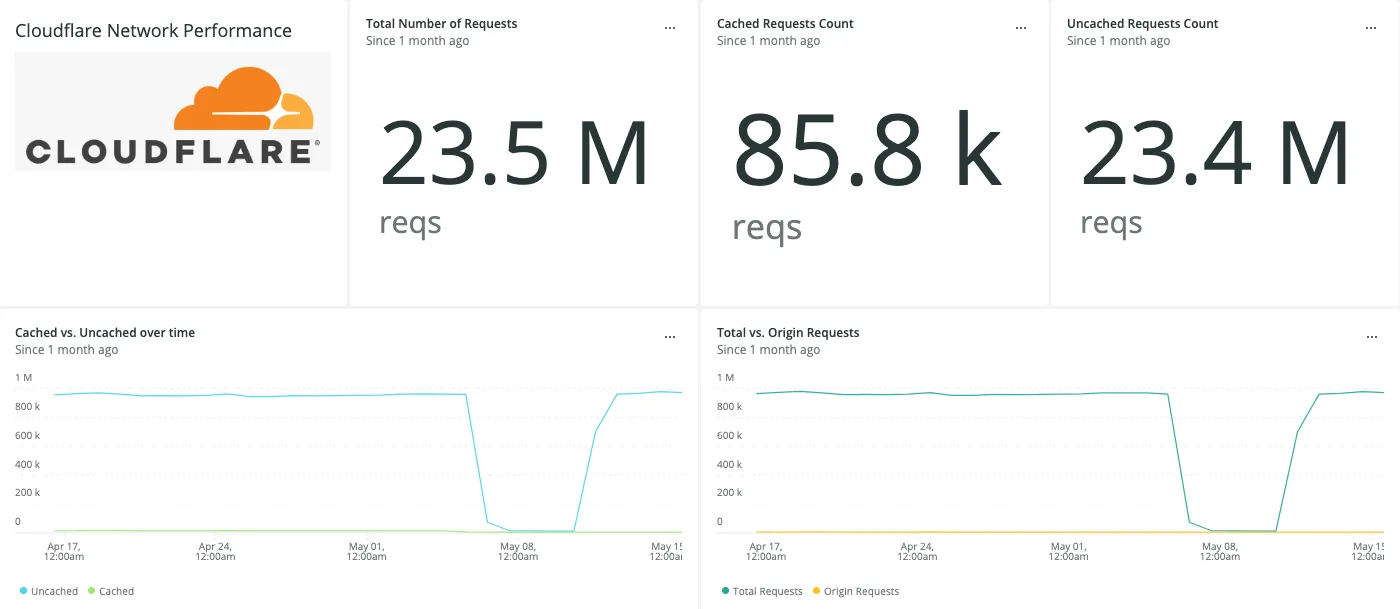Click the Cloudflare logo image
Screen dimensions: 1400x609
point(171,111)
